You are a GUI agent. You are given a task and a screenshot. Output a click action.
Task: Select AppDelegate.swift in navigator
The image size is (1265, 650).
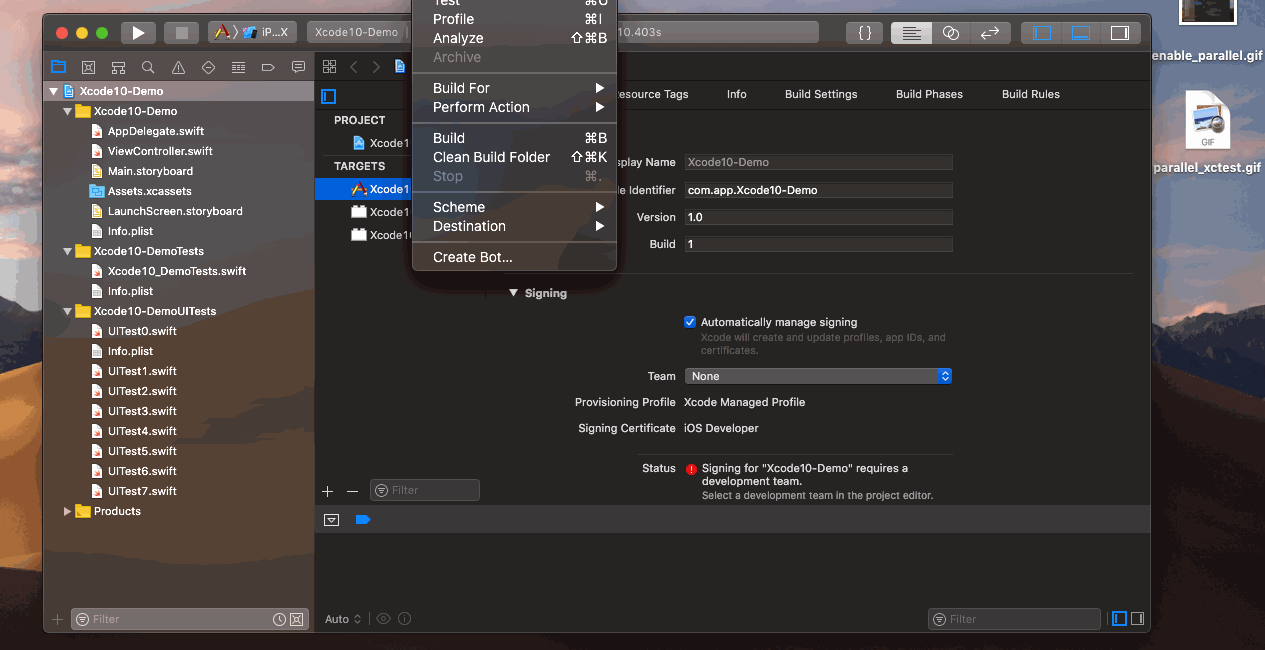[155, 131]
